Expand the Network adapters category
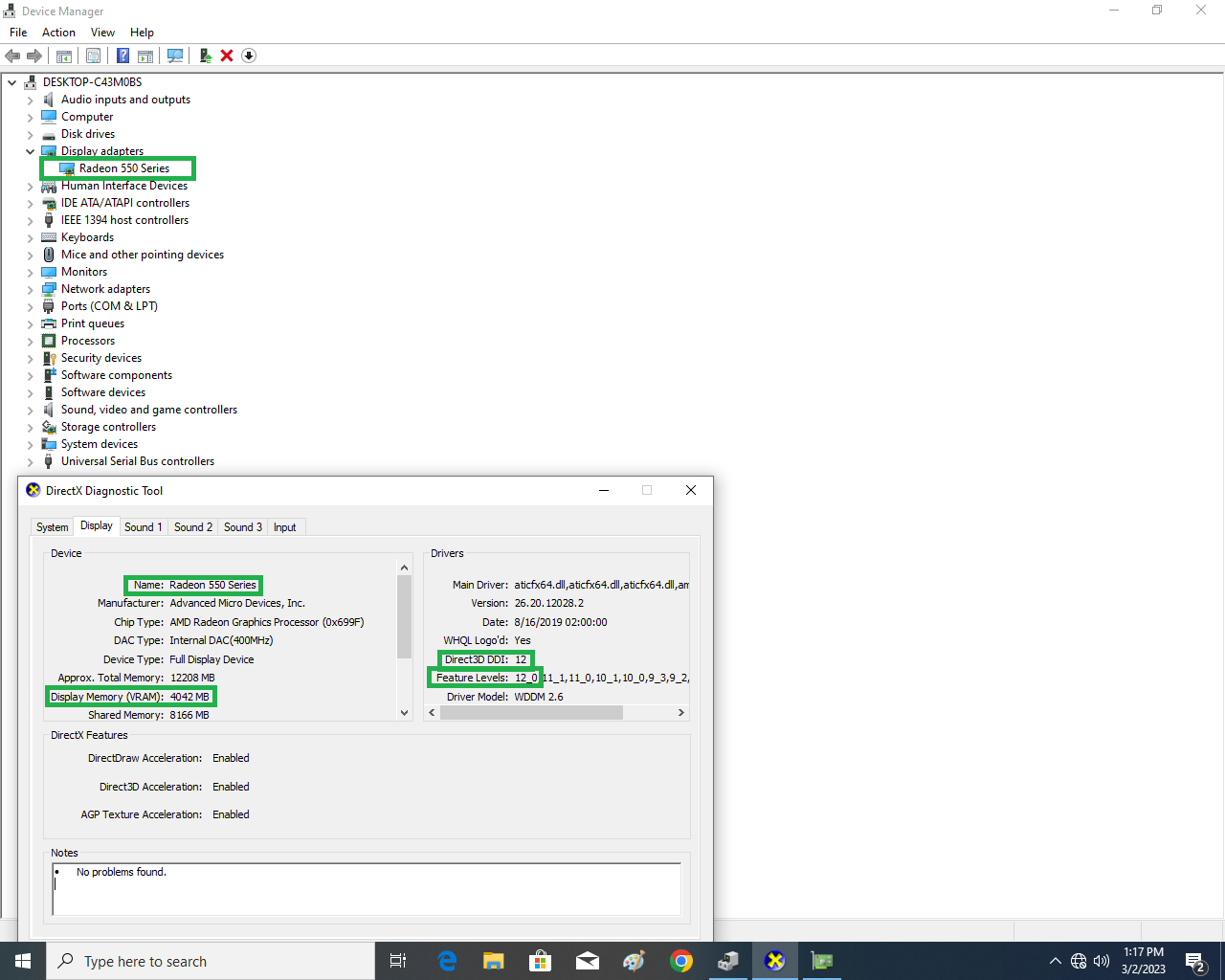The width and height of the screenshot is (1225, 980). tap(30, 289)
